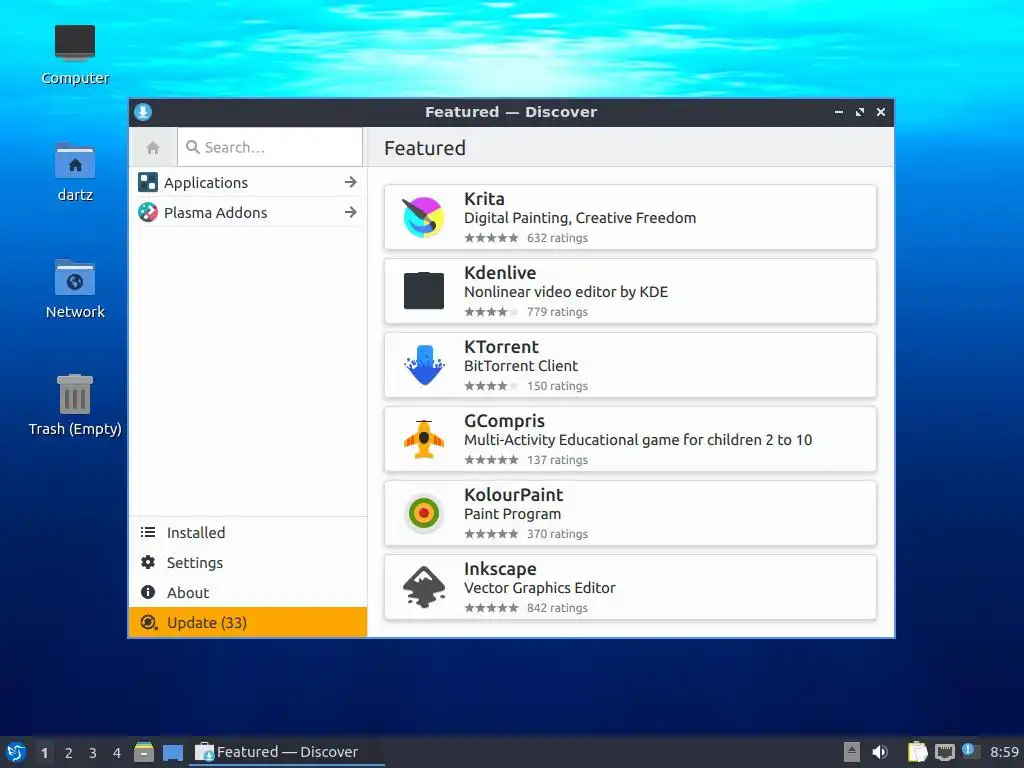
Task: Open the About page
Action: [x=248, y=592]
